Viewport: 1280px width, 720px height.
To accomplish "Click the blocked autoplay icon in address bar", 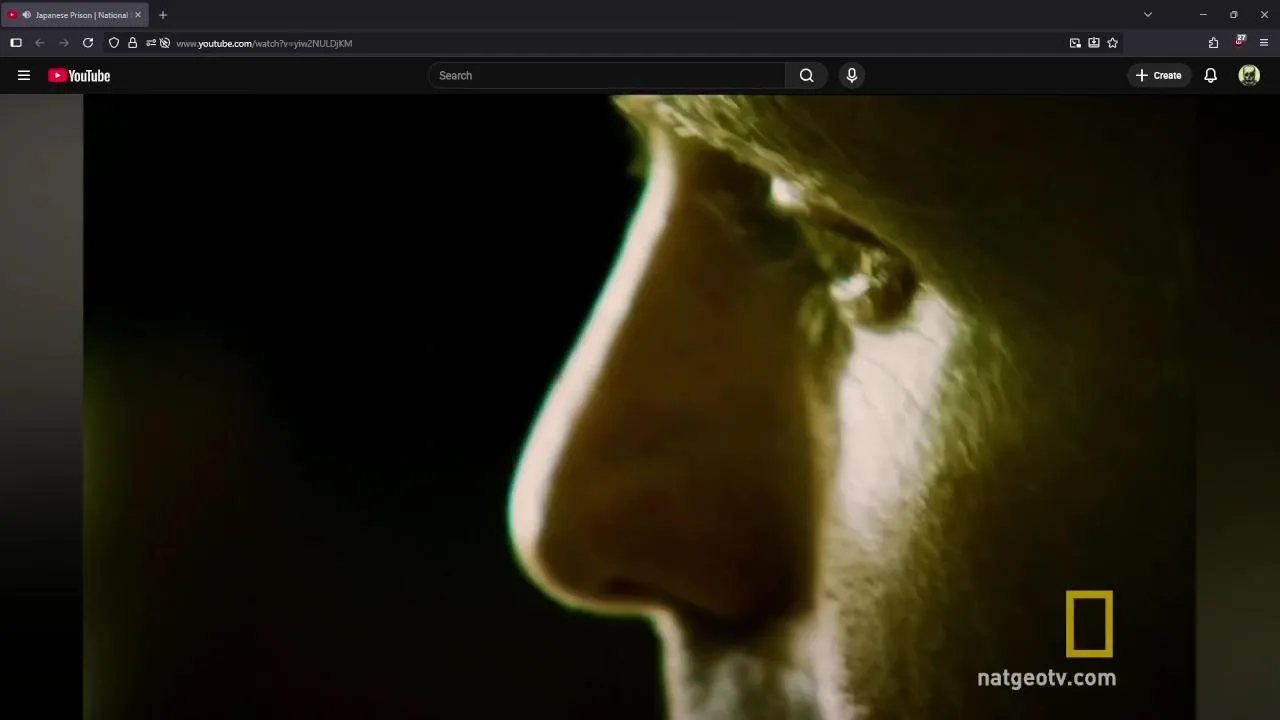I will (x=165, y=43).
